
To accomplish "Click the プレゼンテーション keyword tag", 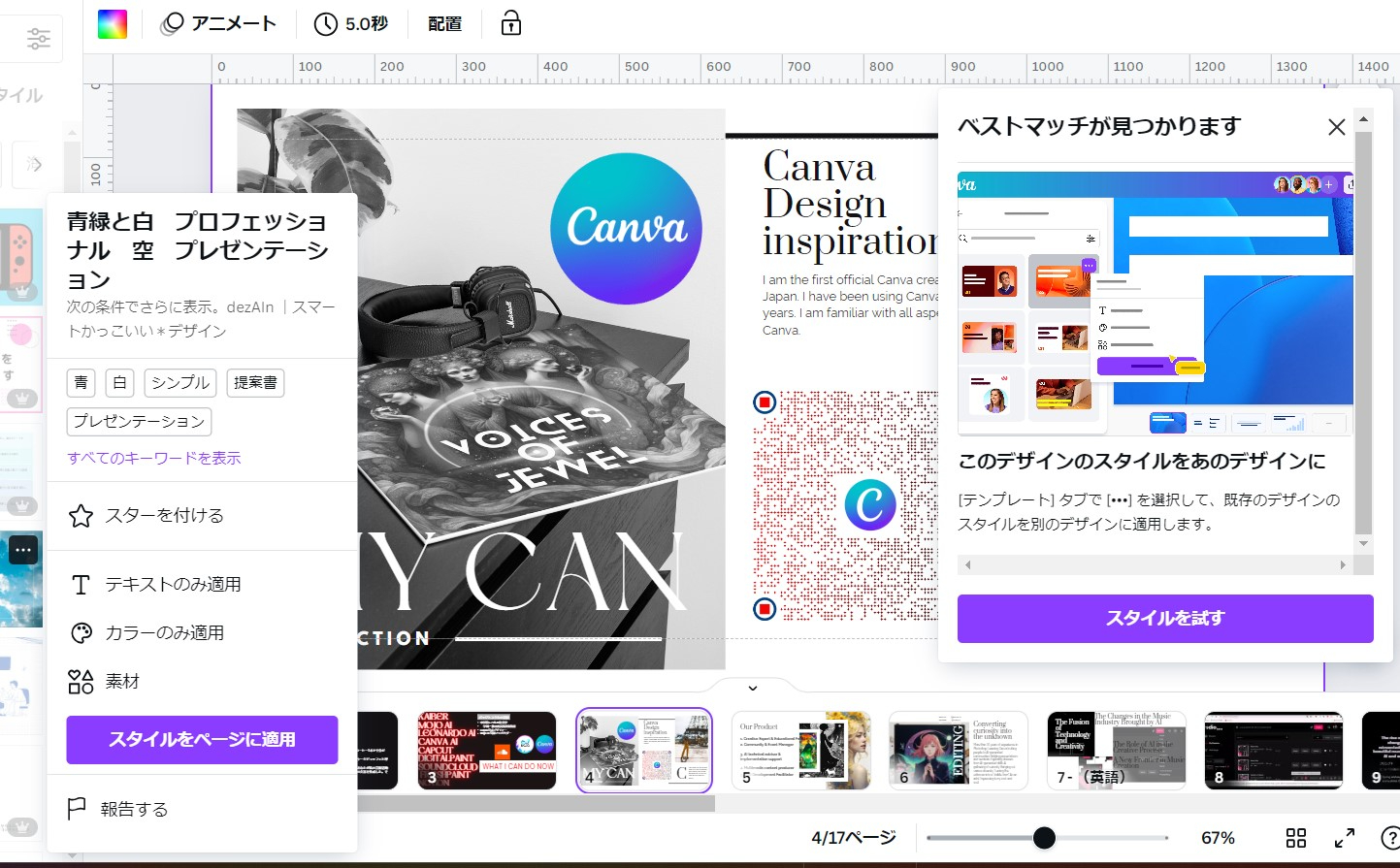I will [139, 421].
